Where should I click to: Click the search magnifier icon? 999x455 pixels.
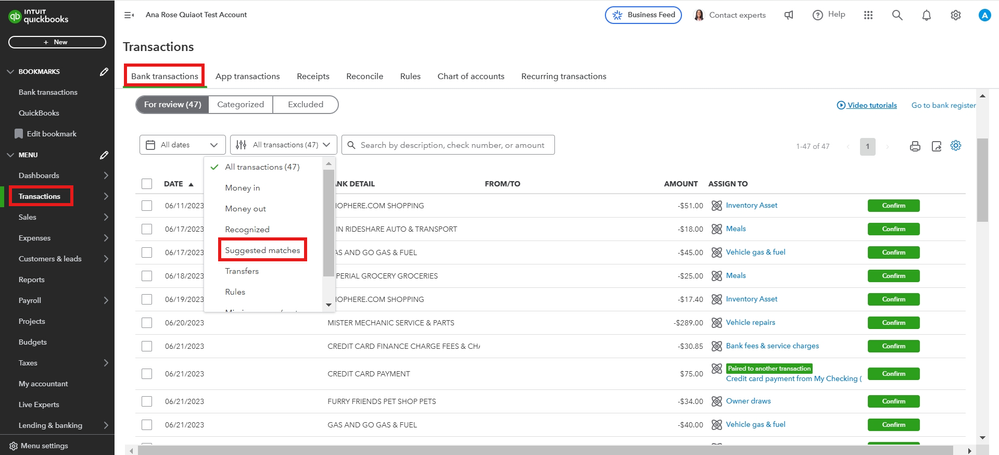point(897,15)
